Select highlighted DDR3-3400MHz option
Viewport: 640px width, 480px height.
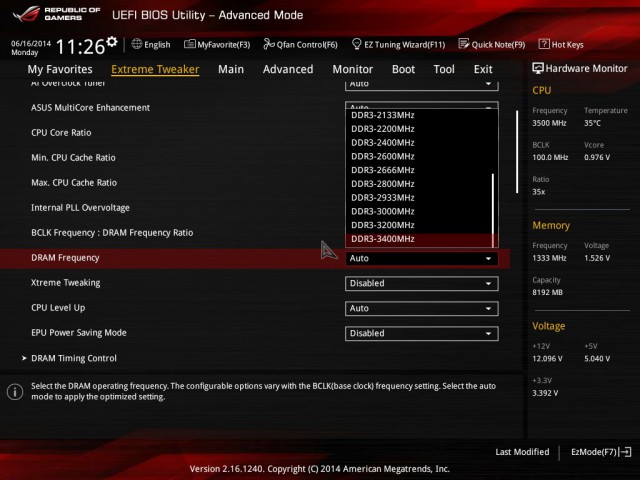[x=418, y=239]
